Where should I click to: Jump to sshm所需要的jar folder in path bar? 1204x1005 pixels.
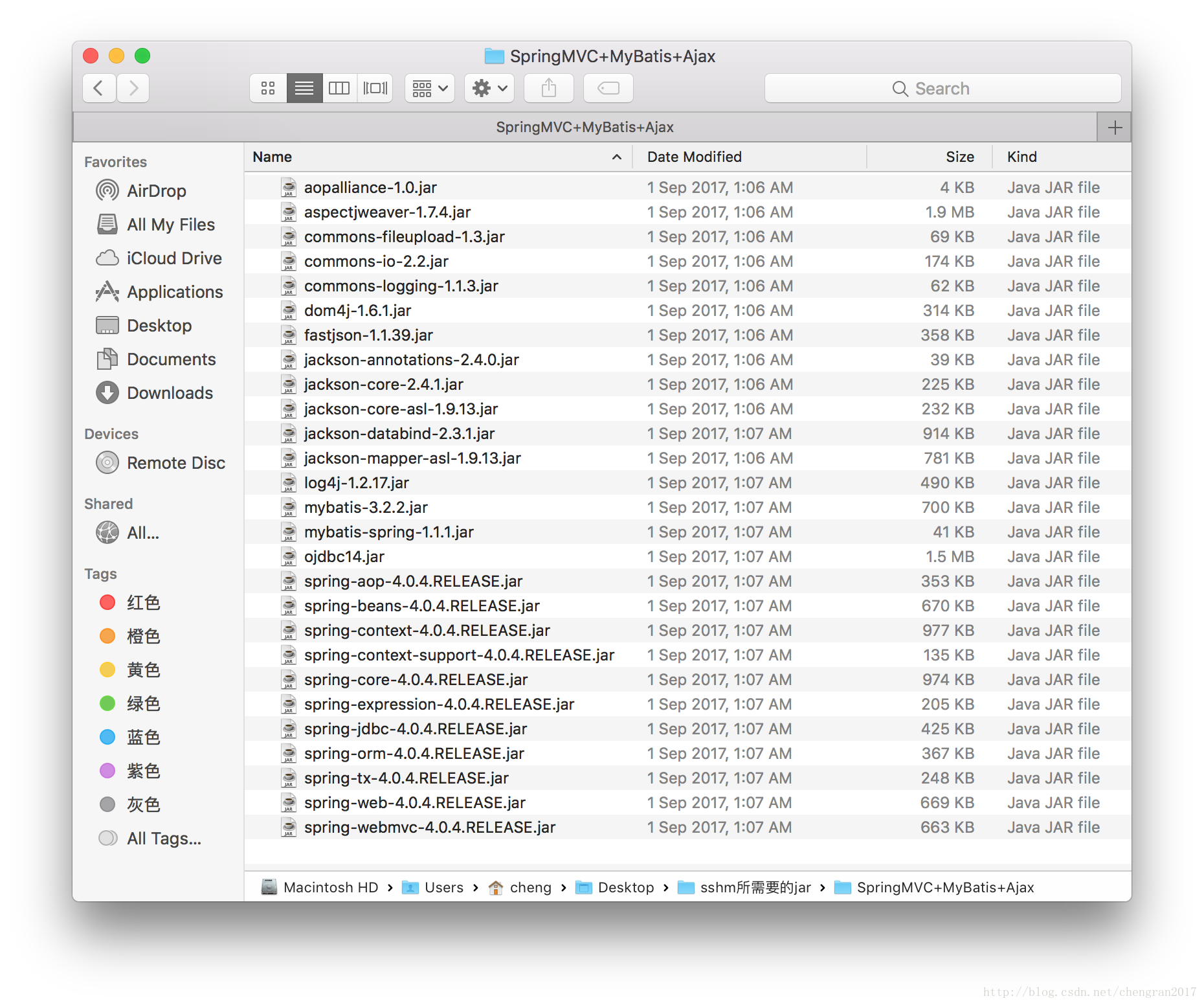[x=744, y=887]
